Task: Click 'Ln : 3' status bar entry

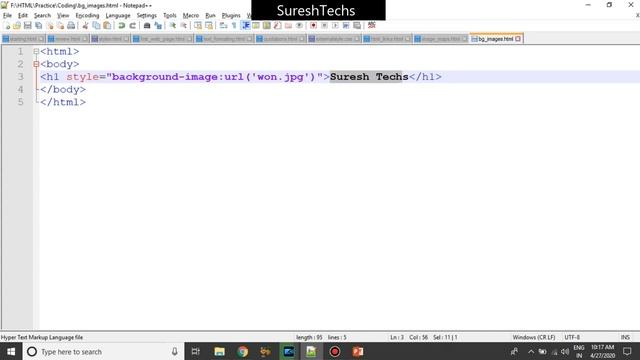Action: coord(397,337)
